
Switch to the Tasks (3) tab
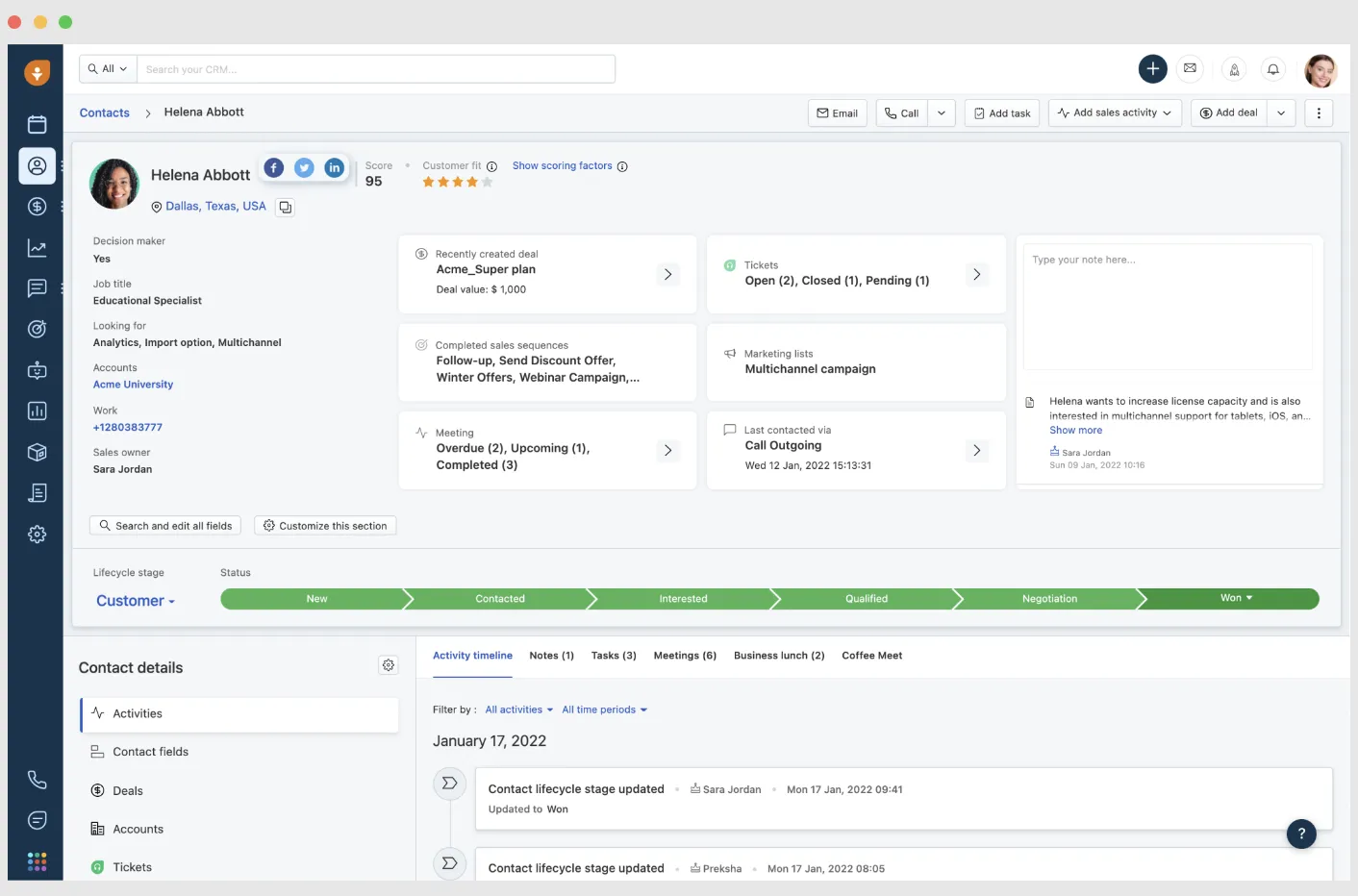pos(614,656)
